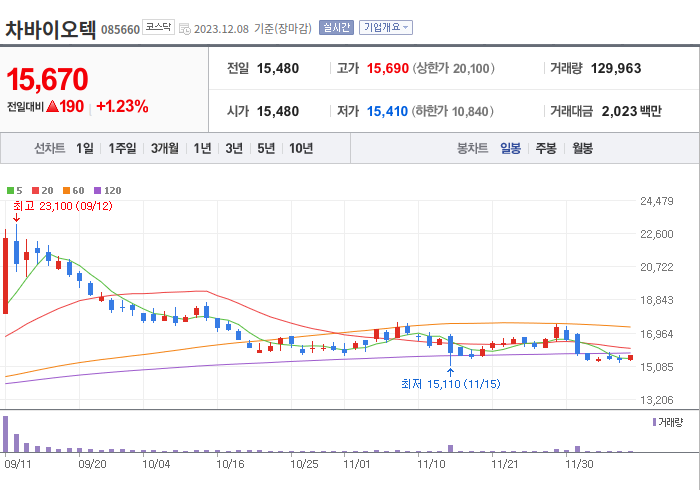Click the green 5-day moving average swatch
Viewport: 700px width, 490px height.
pos(10,191)
